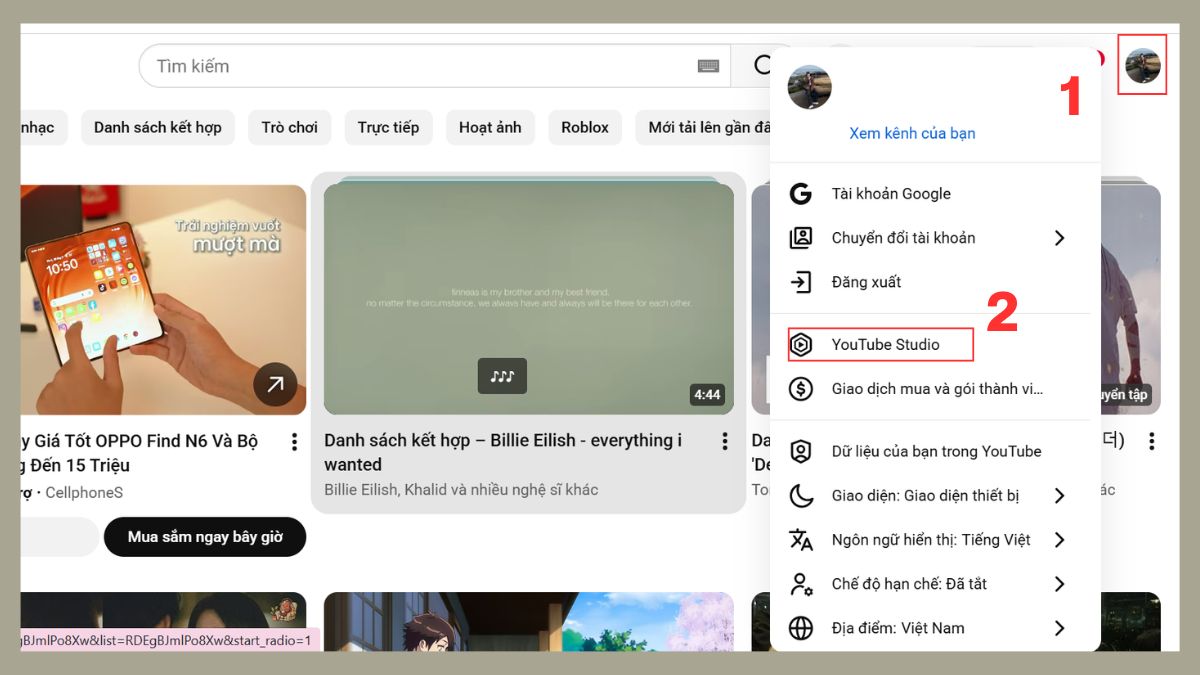Click the globe location icon

point(800,628)
